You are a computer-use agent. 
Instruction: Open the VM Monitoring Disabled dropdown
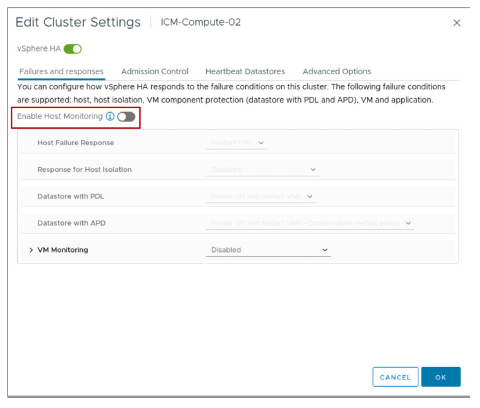tap(268, 250)
